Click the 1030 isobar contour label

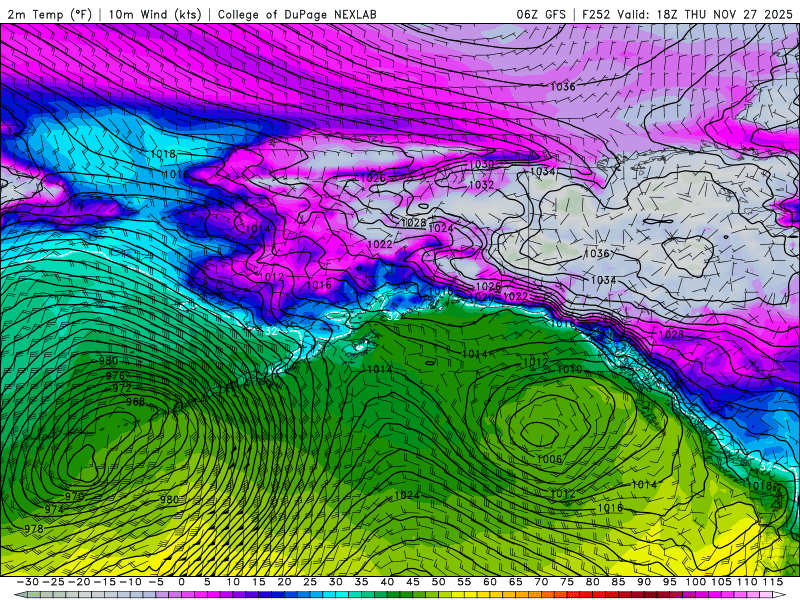point(481,164)
